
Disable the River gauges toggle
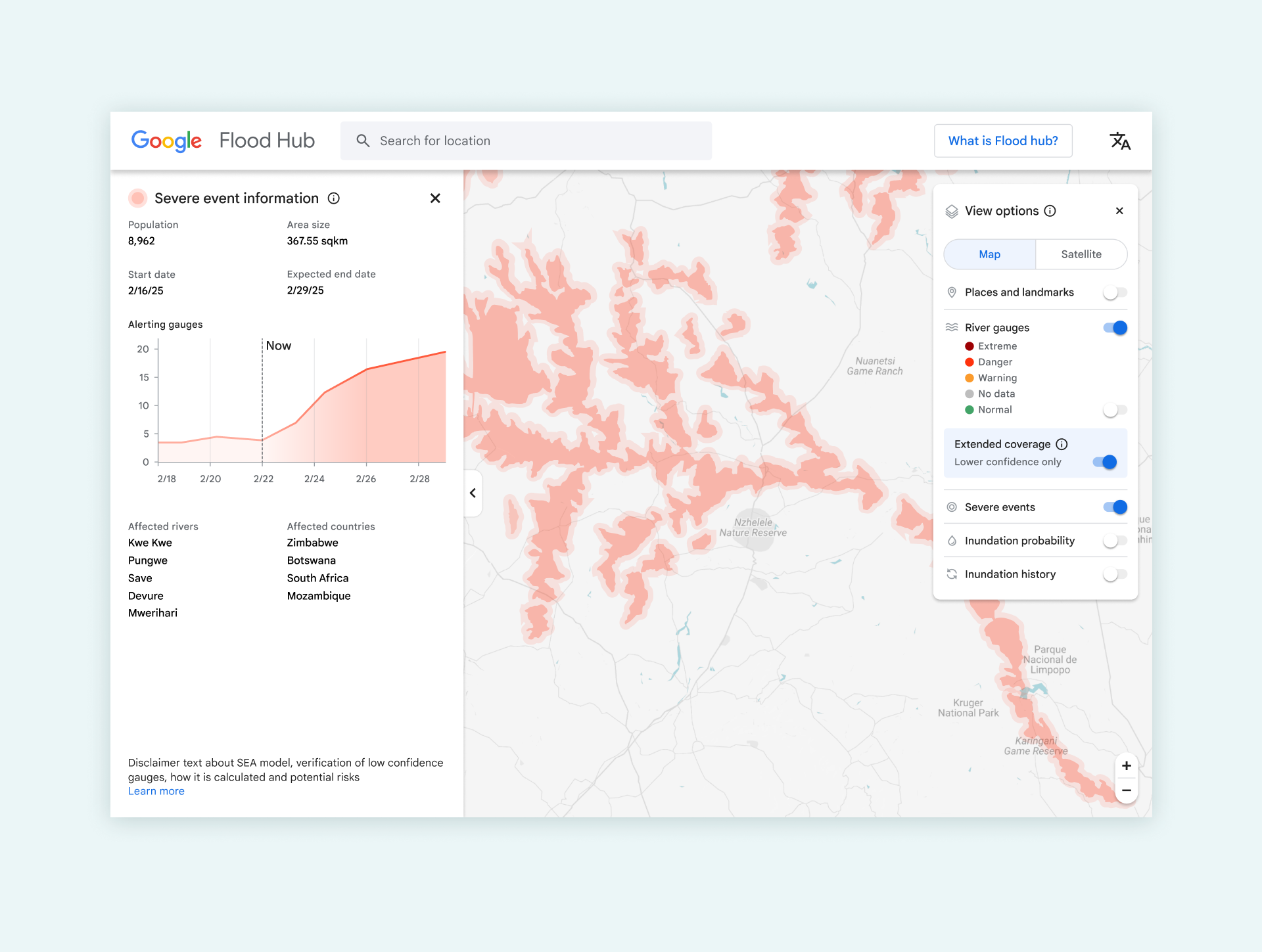pos(1115,328)
